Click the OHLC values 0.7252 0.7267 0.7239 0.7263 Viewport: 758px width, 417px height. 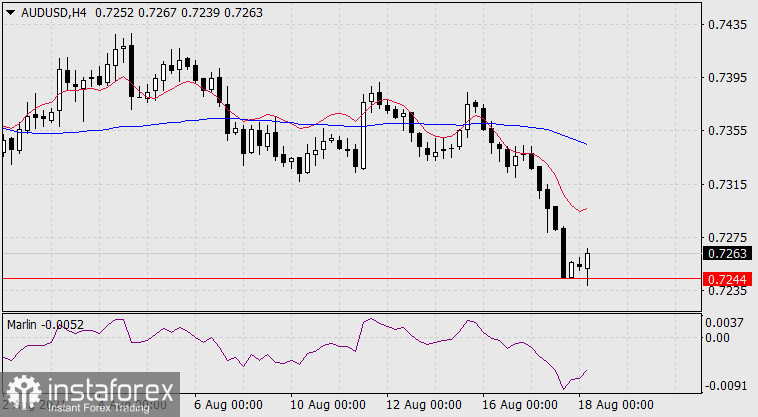(179, 13)
